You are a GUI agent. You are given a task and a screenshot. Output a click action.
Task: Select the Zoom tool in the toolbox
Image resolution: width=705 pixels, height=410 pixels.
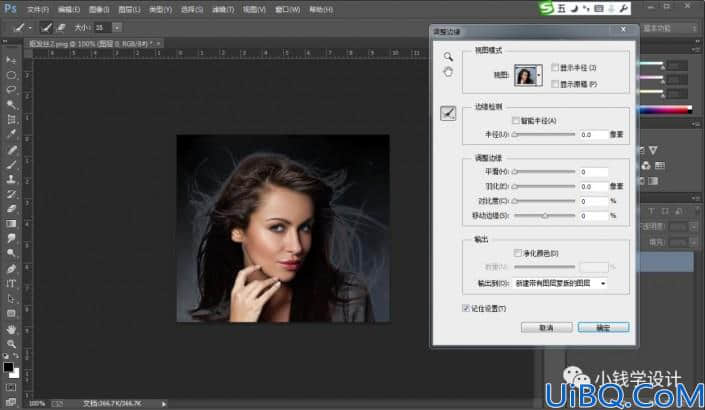[11, 344]
